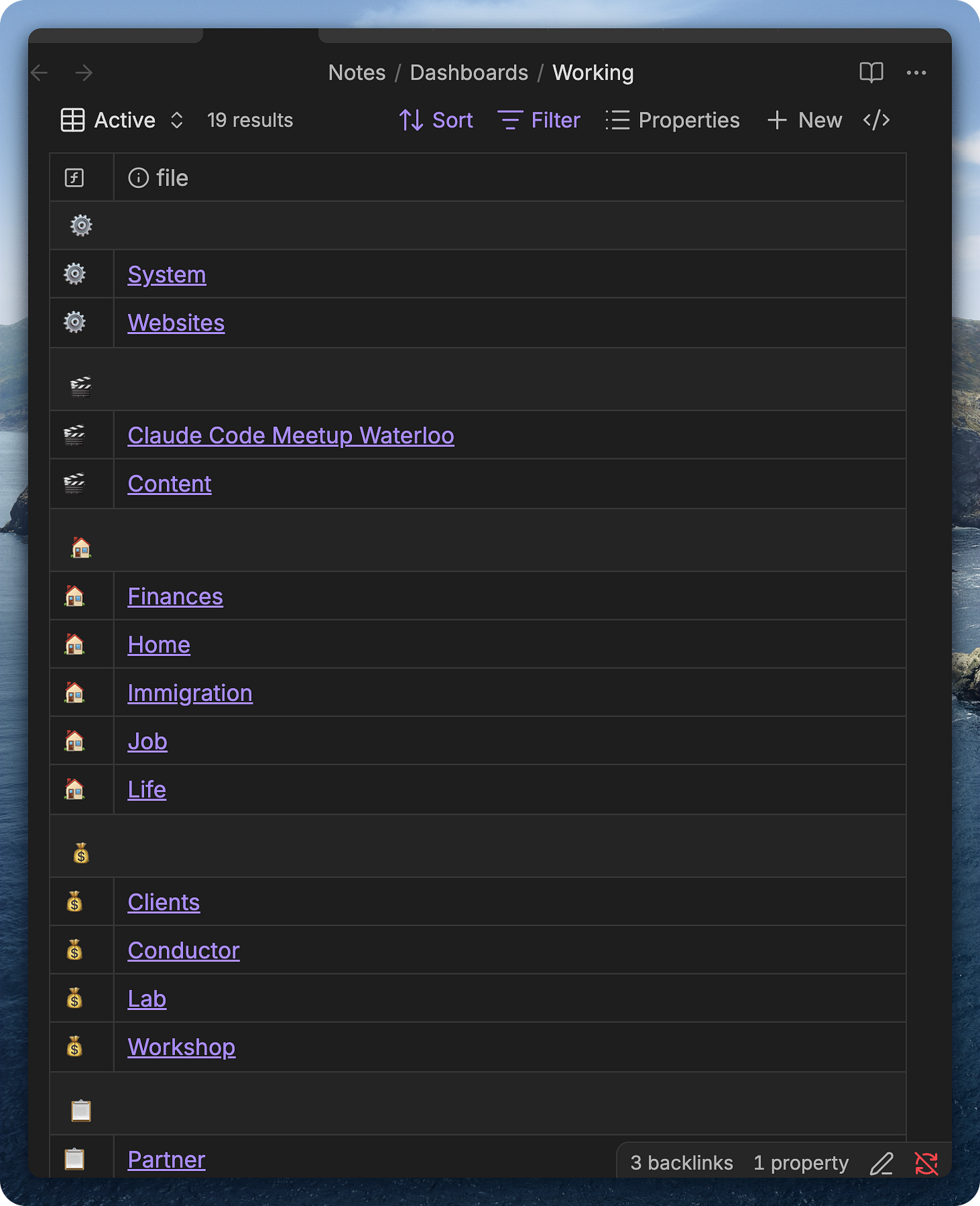The image size is (980, 1206).
Task: Go back with the left arrow
Action: point(40,73)
